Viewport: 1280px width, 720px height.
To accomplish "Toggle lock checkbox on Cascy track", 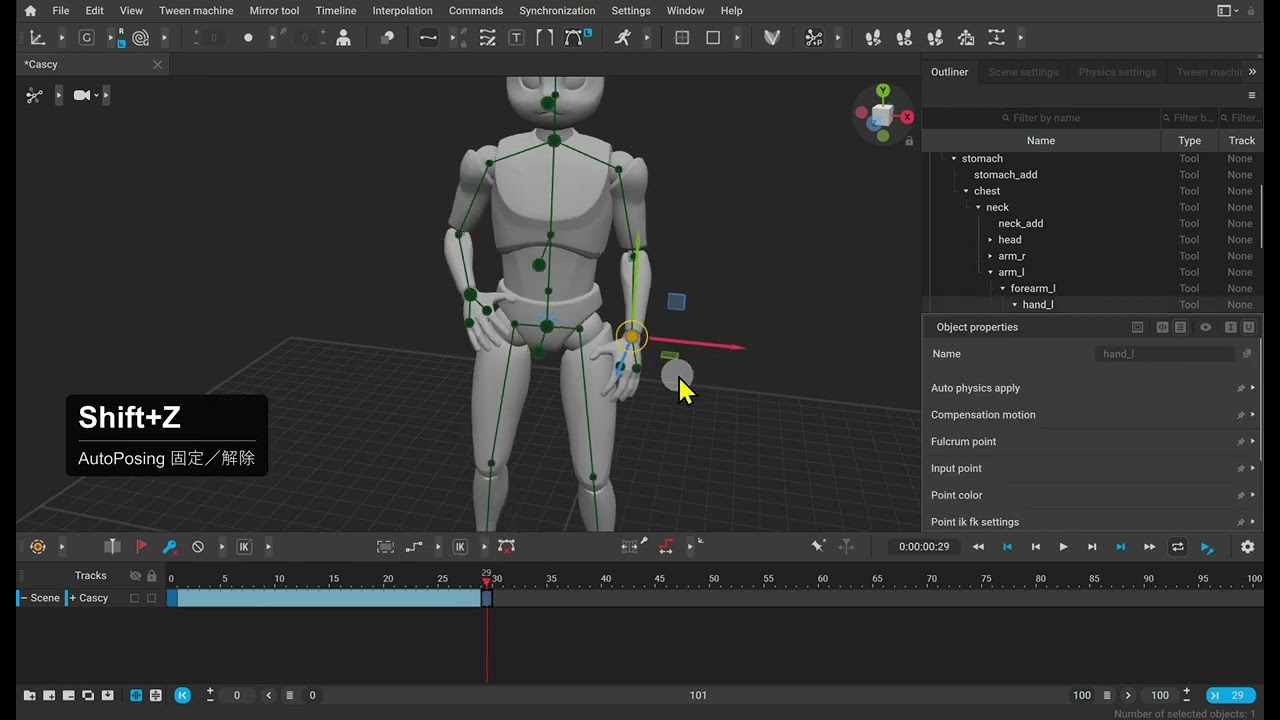I will tap(152, 598).
